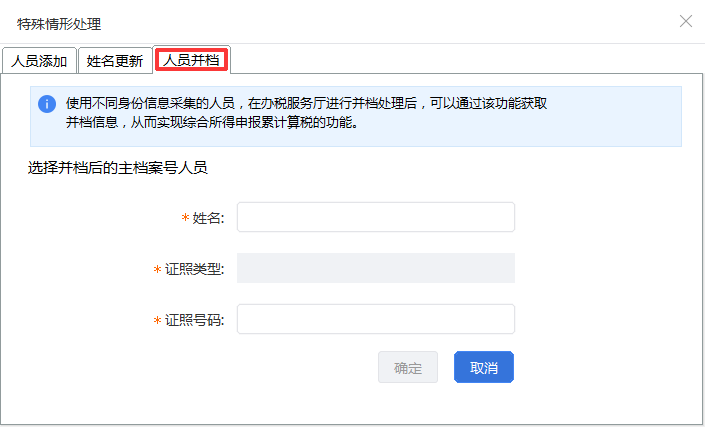
Task: Click the blue info icon in the banner
Action: [x=46, y=104]
